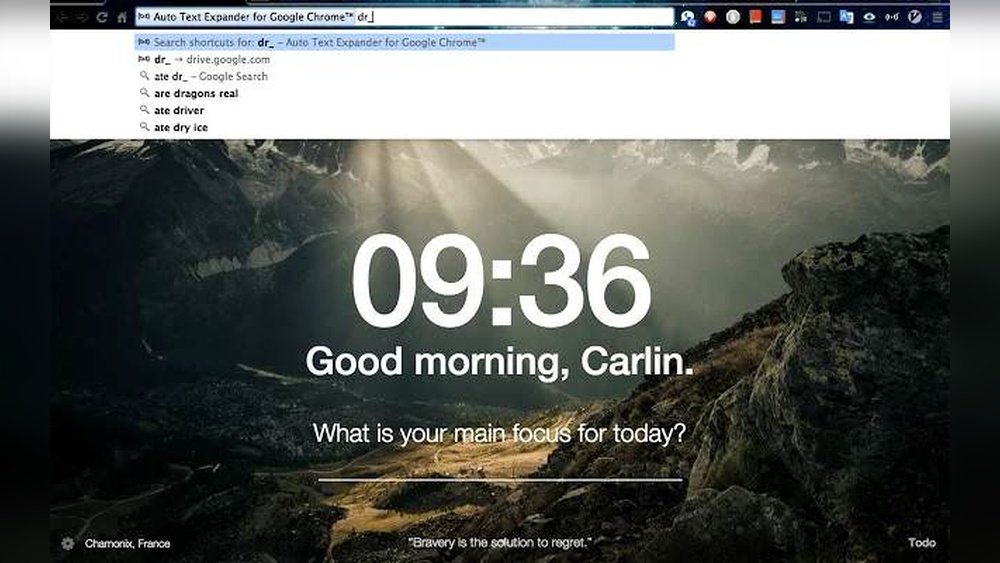Viewport: 1000px width, 563px height.
Task: Click the Auto Text Expander address bar
Action: (404, 17)
